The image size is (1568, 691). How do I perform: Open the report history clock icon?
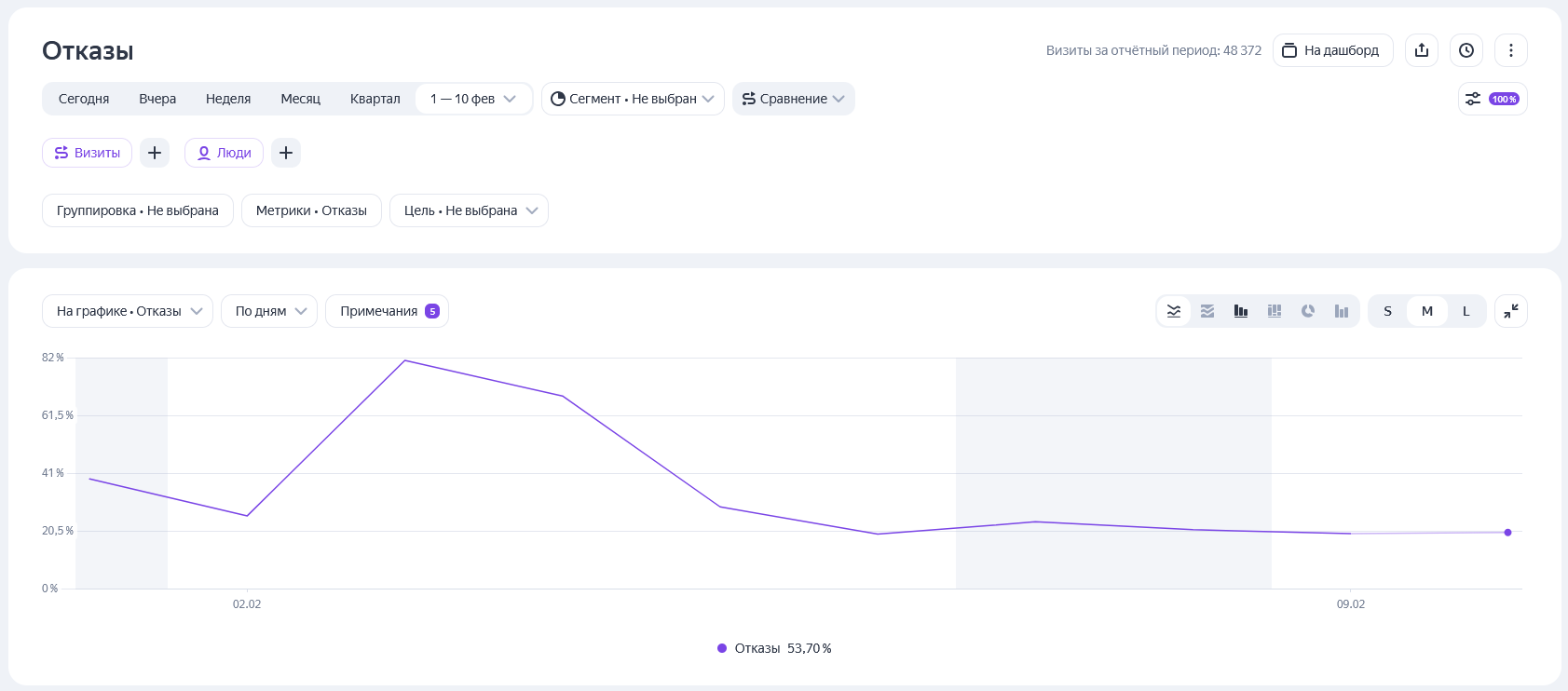coord(1466,50)
